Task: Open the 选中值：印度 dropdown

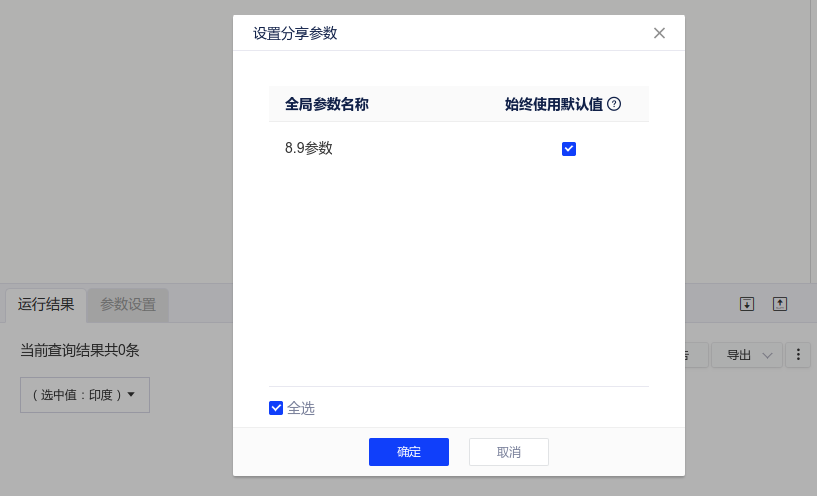Action: [x=85, y=395]
